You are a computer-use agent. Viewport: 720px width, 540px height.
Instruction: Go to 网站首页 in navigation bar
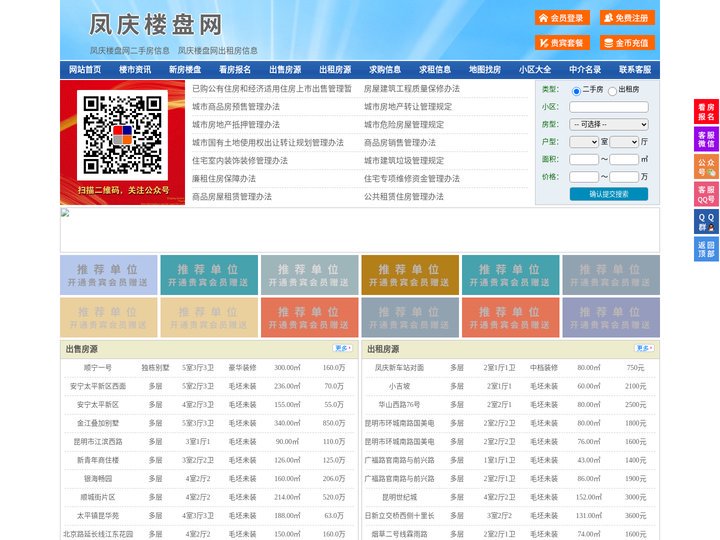pos(85,70)
